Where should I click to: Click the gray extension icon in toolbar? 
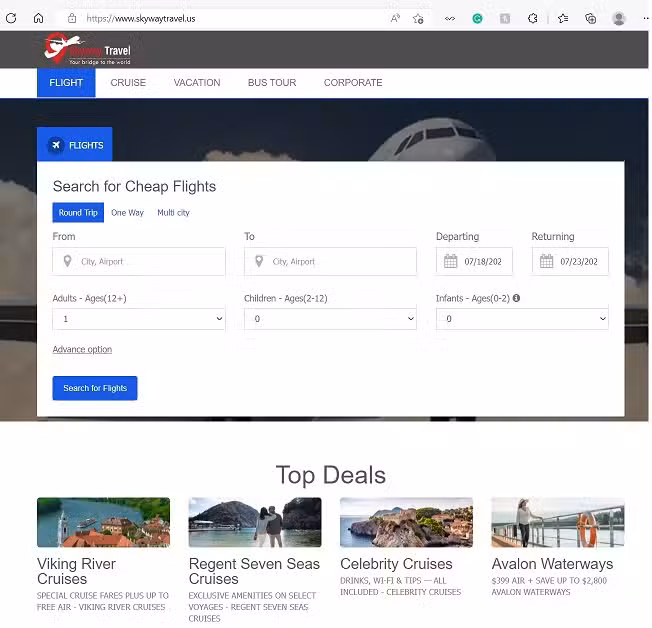(x=504, y=18)
